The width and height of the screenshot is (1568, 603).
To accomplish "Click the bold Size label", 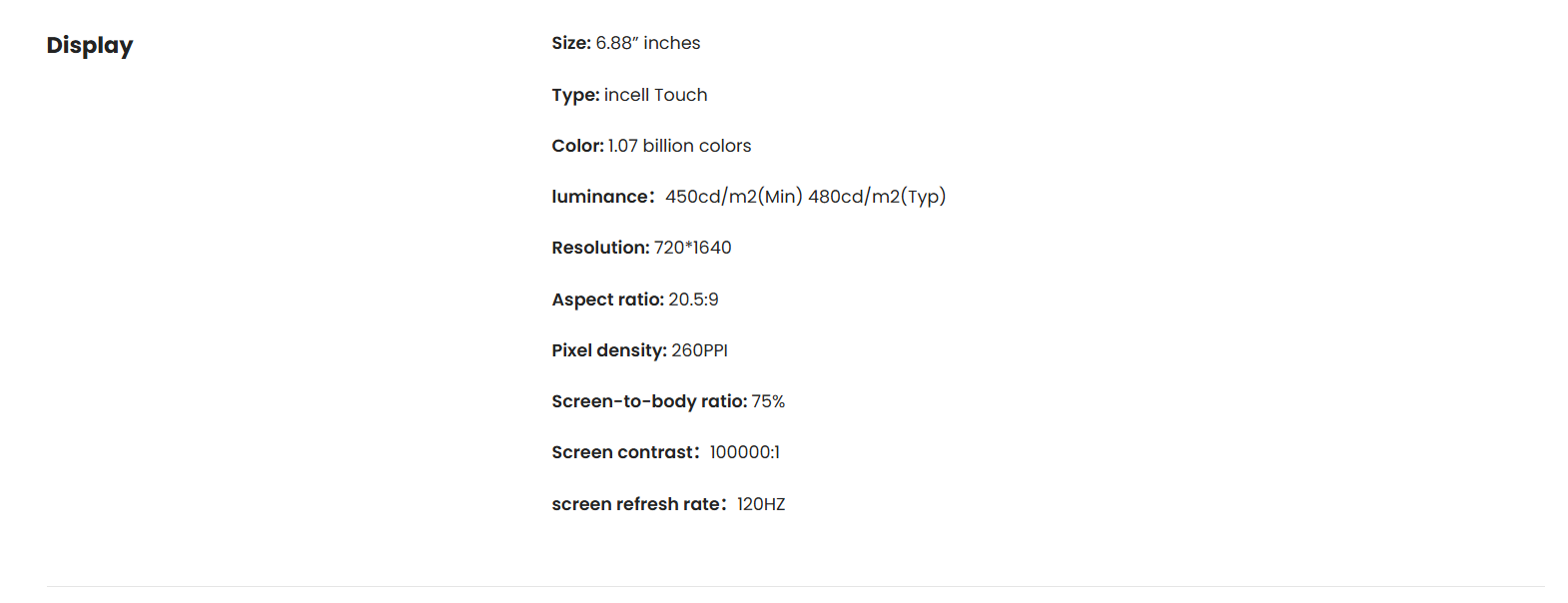I will tap(571, 43).
